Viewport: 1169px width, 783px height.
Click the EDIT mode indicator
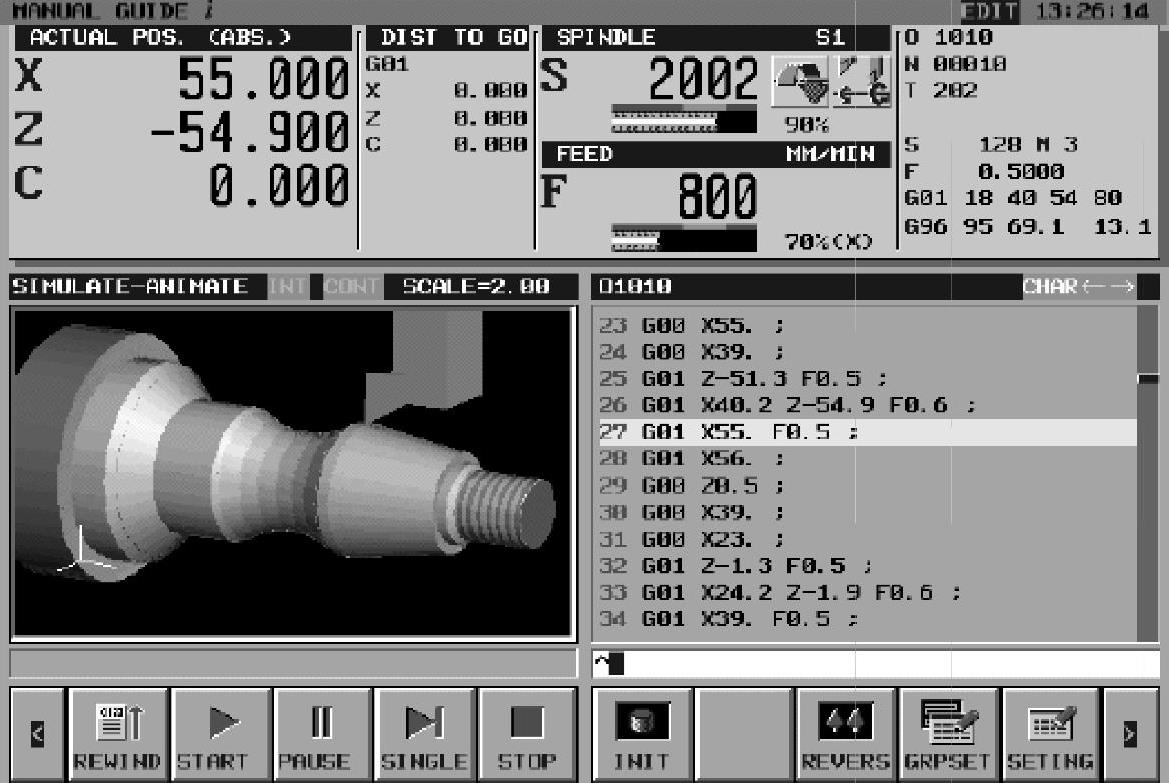(989, 12)
